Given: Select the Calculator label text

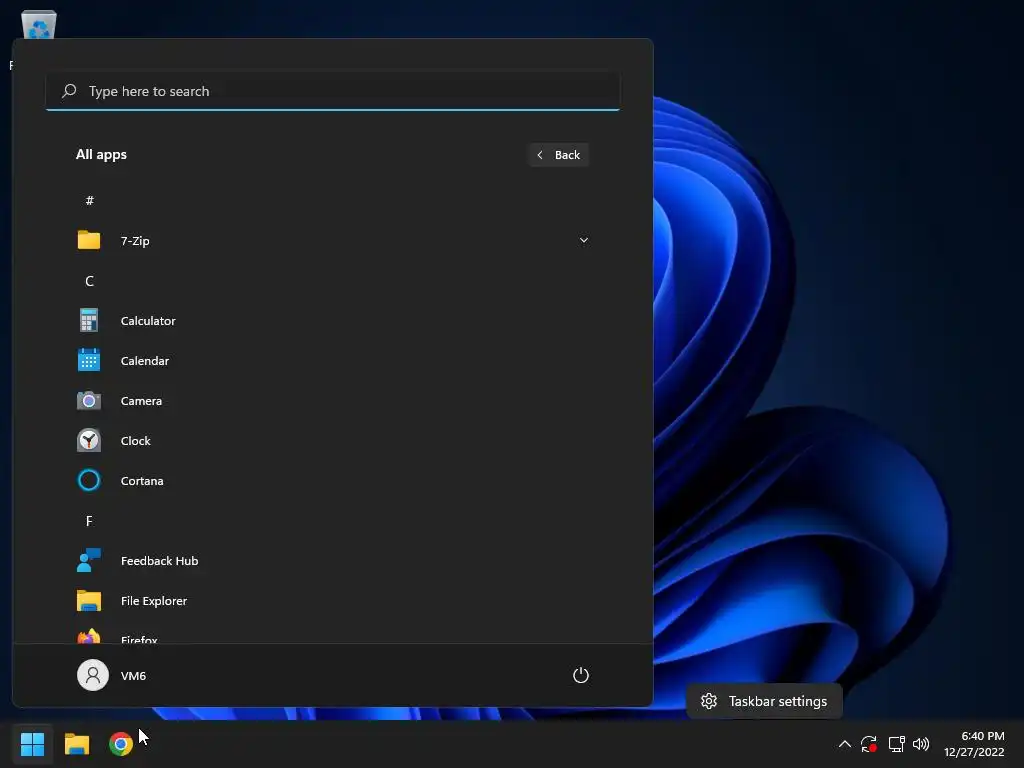Looking at the screenshot, I should tap(148, 321).
